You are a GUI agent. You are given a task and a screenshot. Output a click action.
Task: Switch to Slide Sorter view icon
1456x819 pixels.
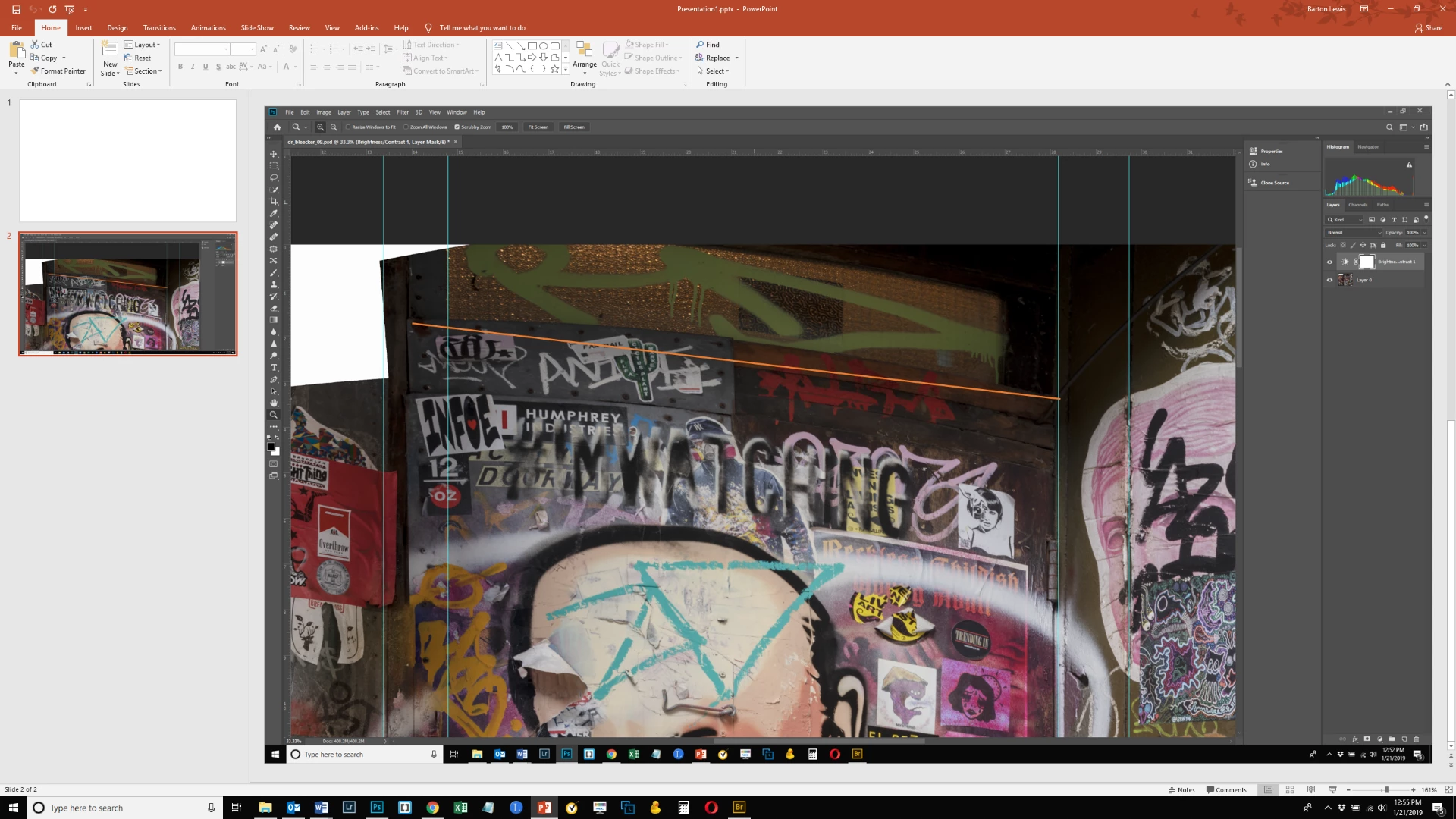tap(1290, 790)
